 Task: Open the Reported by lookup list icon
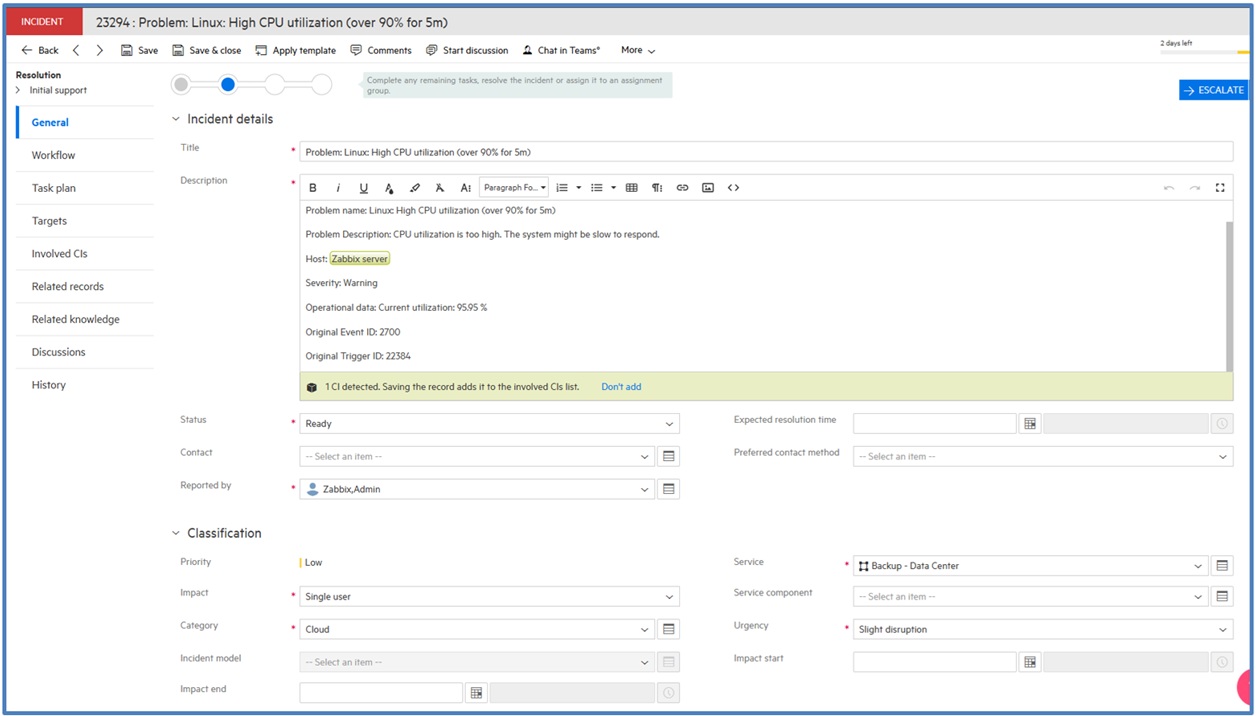point(669,489)
